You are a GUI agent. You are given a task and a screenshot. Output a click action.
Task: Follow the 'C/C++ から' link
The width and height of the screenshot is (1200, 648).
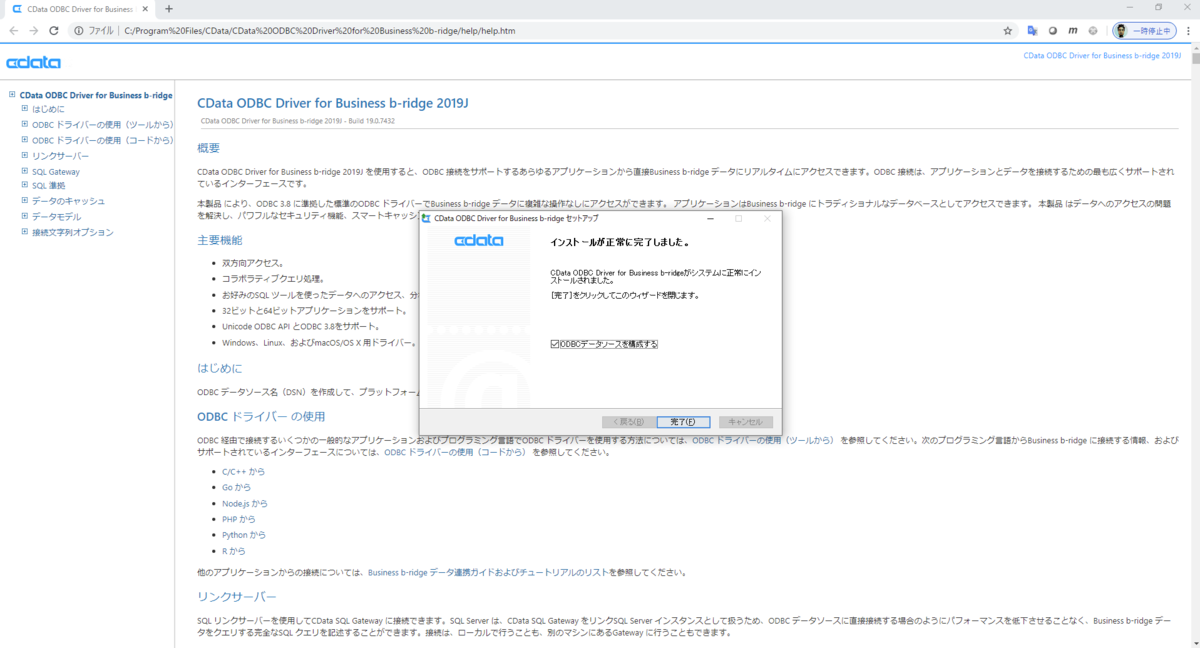pos(244,472)
